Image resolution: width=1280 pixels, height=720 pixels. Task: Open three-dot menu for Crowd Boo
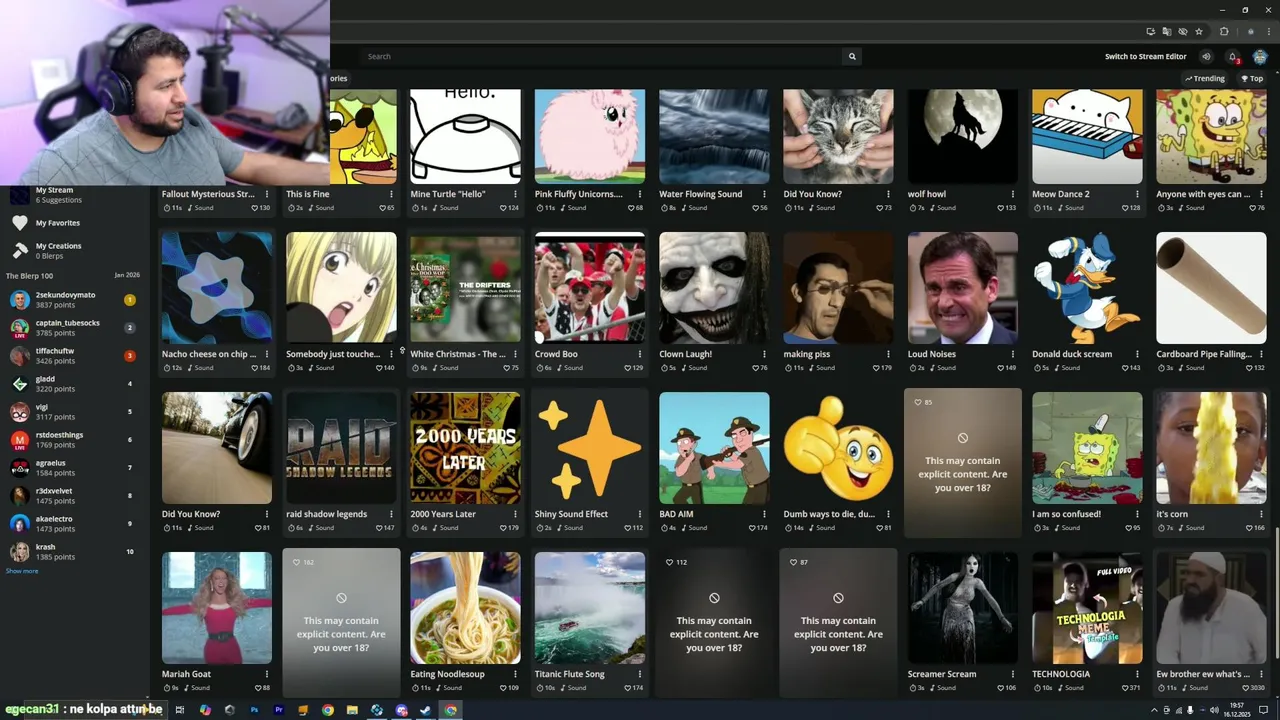point(640,354)
